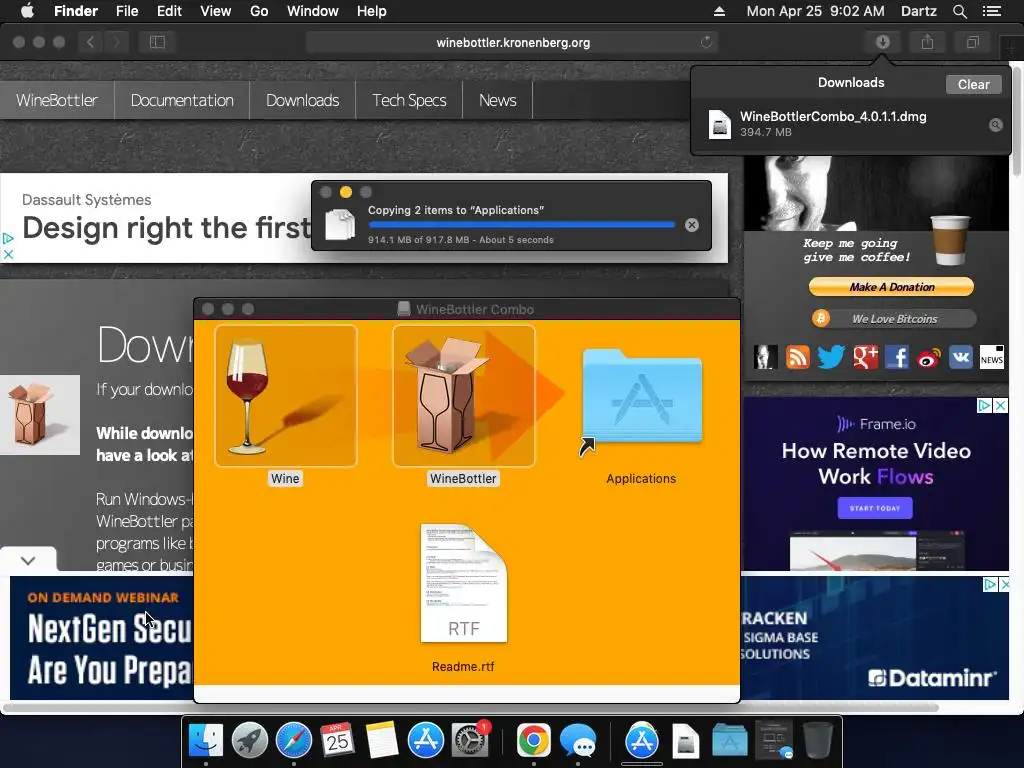Open the Help menu
The image size is (1024, 768).
[372, 11]
